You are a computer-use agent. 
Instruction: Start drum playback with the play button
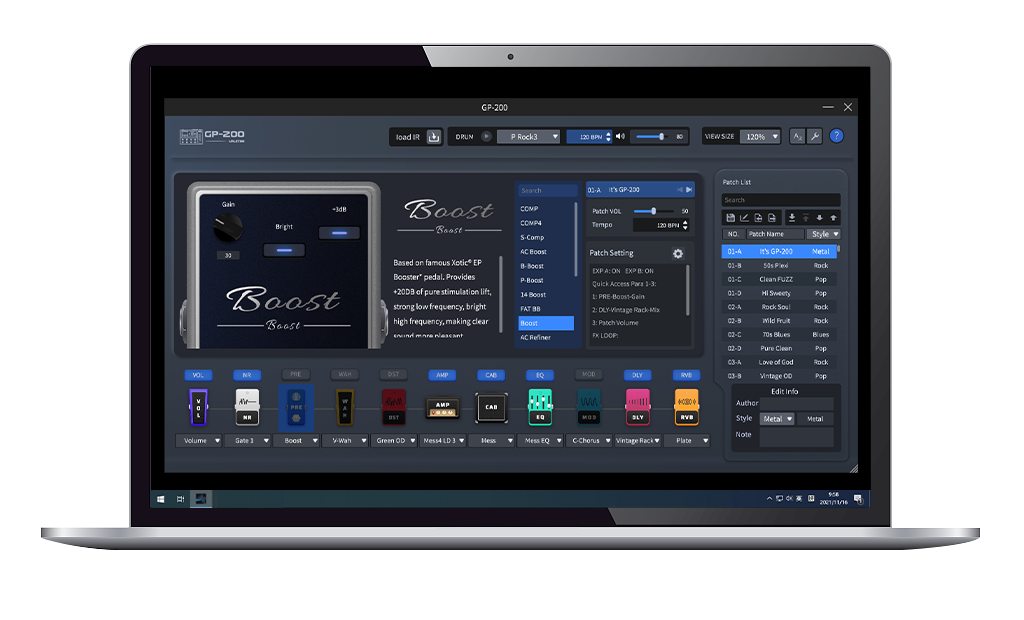point(487,137)
